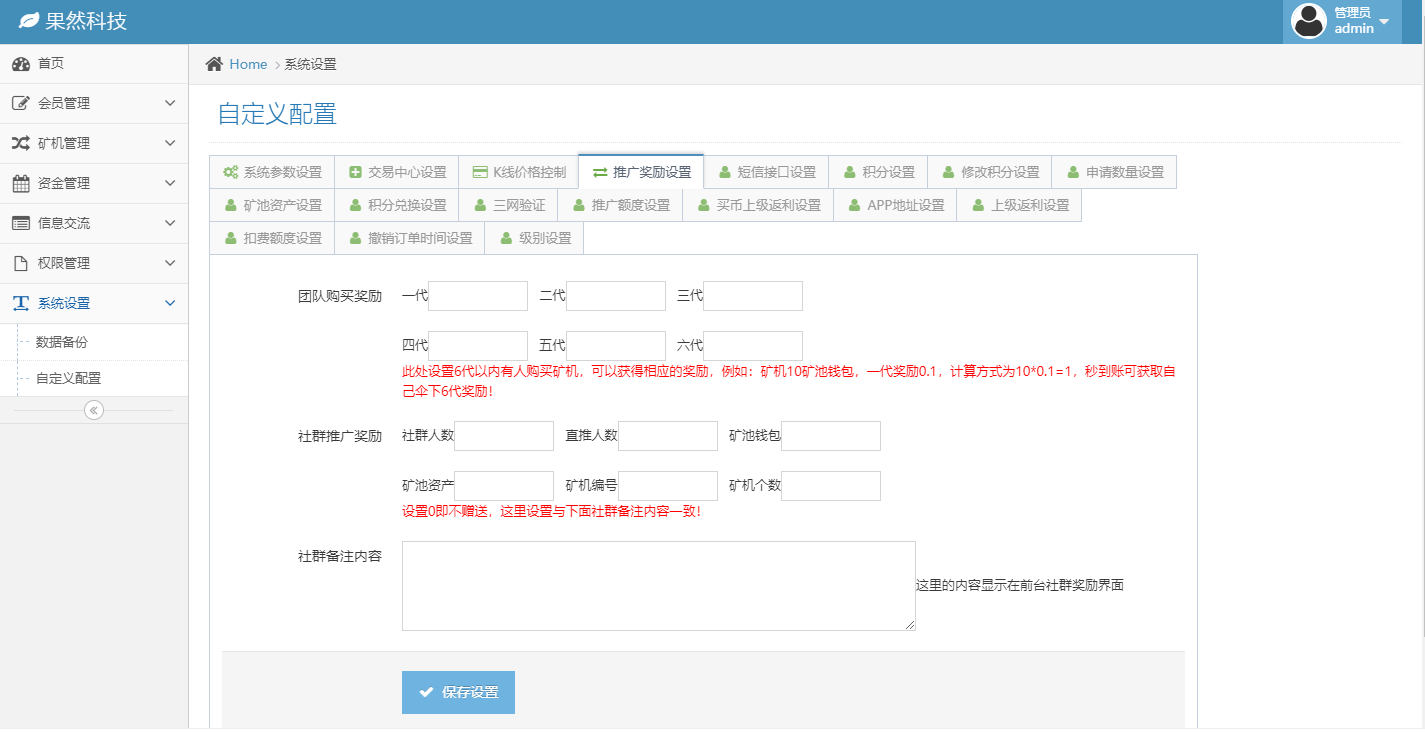Focus the 四代 reward input field
Image resolution: width=1425 pixels, height=732 pixels.
click(478, 346)
